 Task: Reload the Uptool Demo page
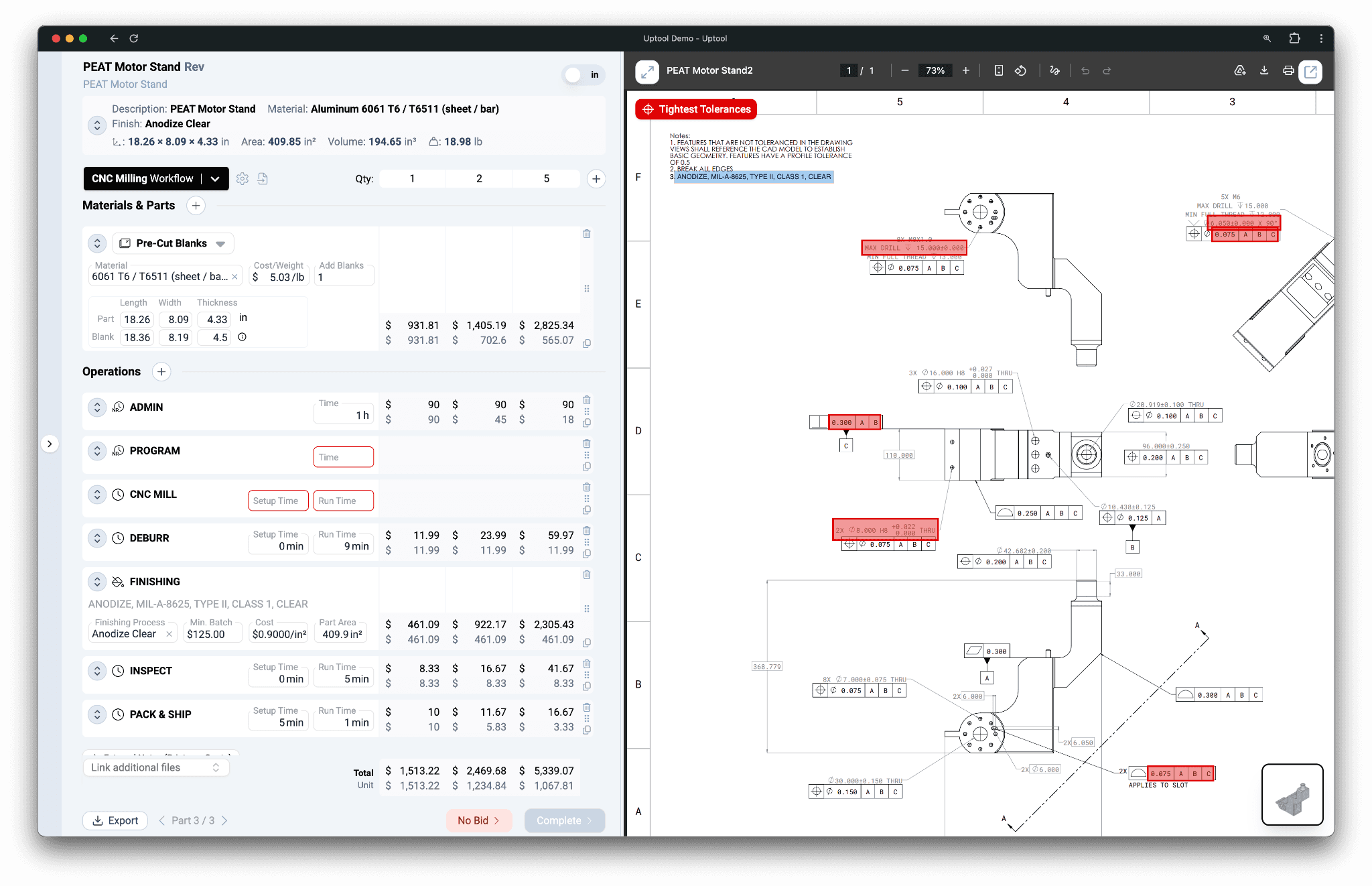coord(134,38)
